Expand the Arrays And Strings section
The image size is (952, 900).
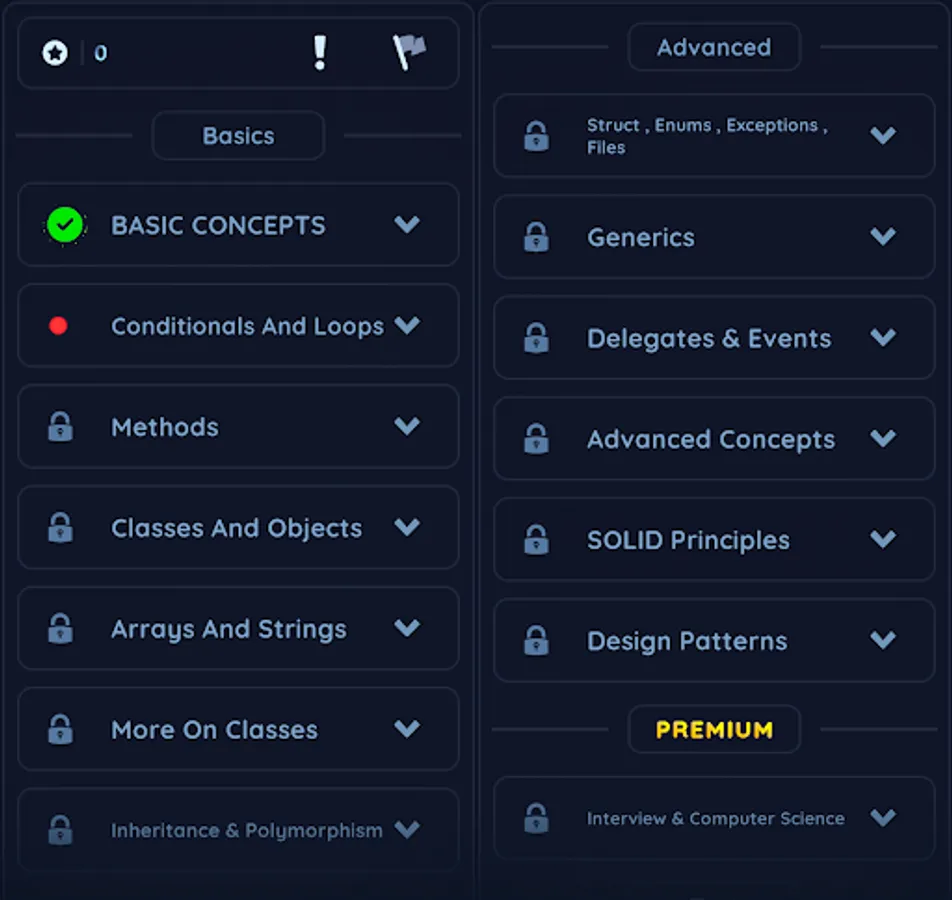tap(407, 629)
